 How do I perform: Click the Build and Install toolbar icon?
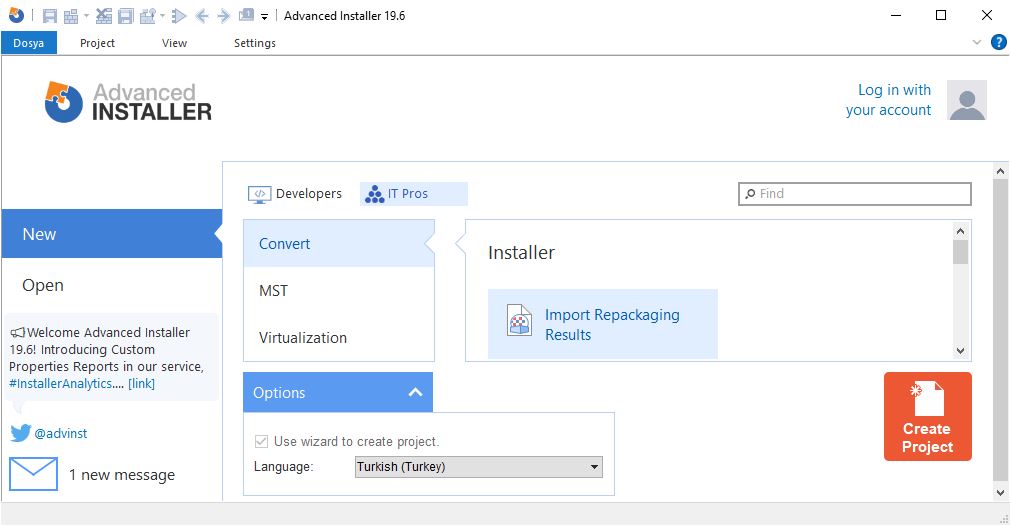point(148,16)
